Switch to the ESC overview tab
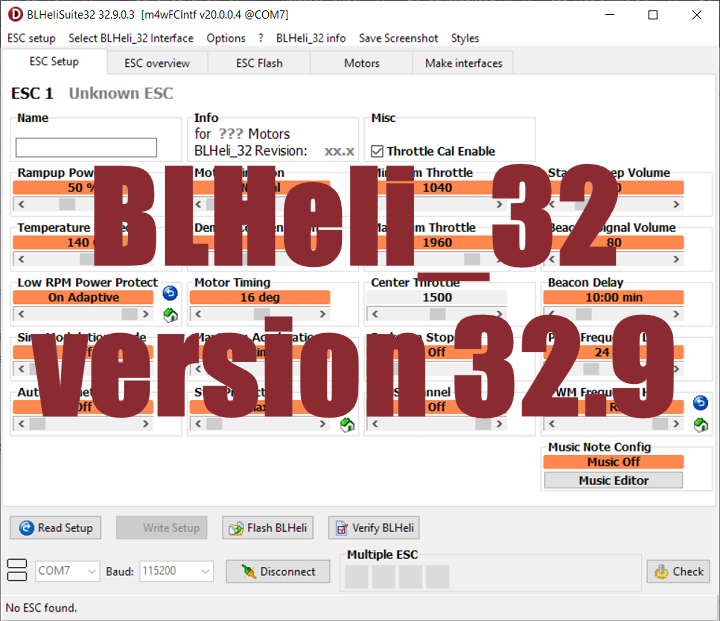The height and width of the screenshot is (621, 720). 157,63
